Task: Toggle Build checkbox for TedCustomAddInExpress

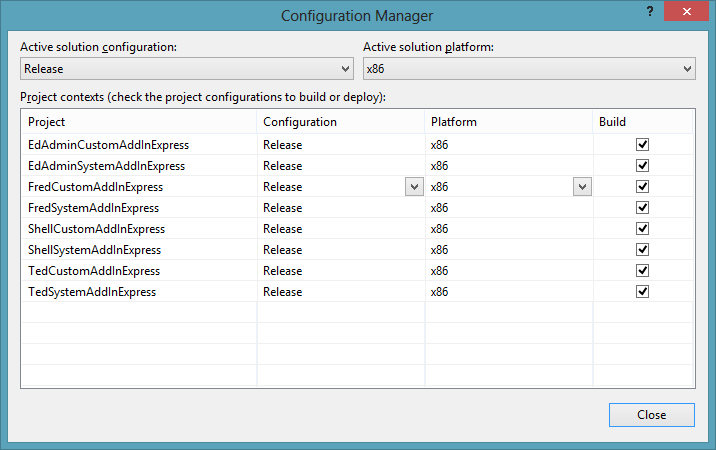Action: click(x=642, y=270)
